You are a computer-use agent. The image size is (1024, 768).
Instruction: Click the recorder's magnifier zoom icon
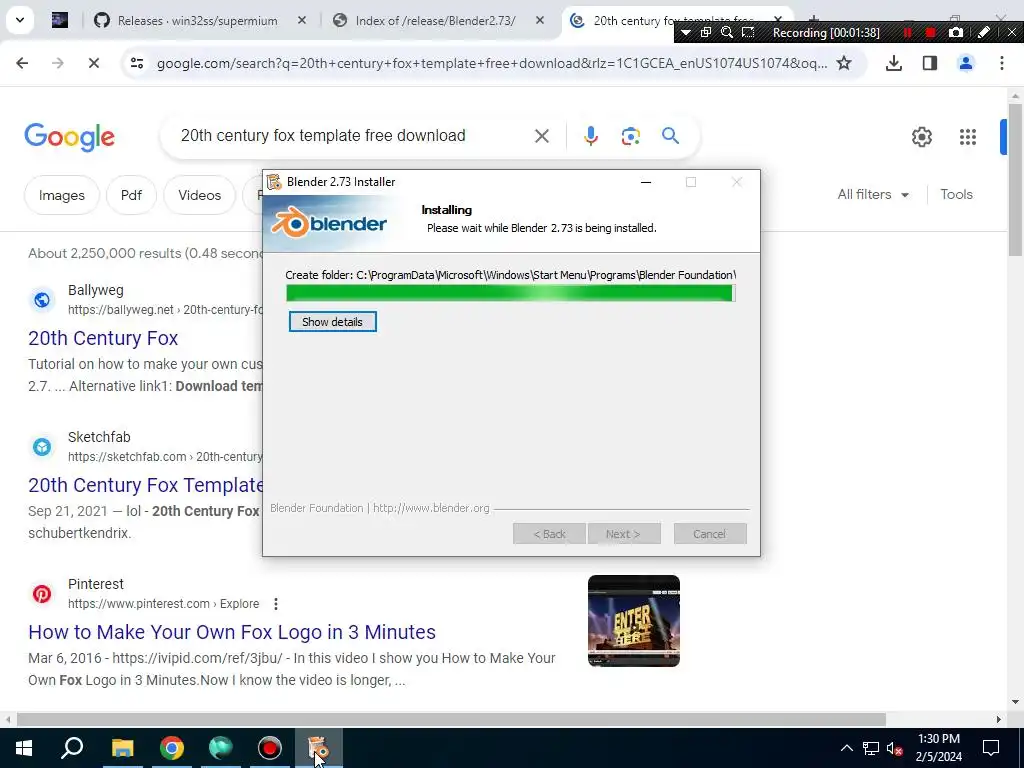point(727,33)
